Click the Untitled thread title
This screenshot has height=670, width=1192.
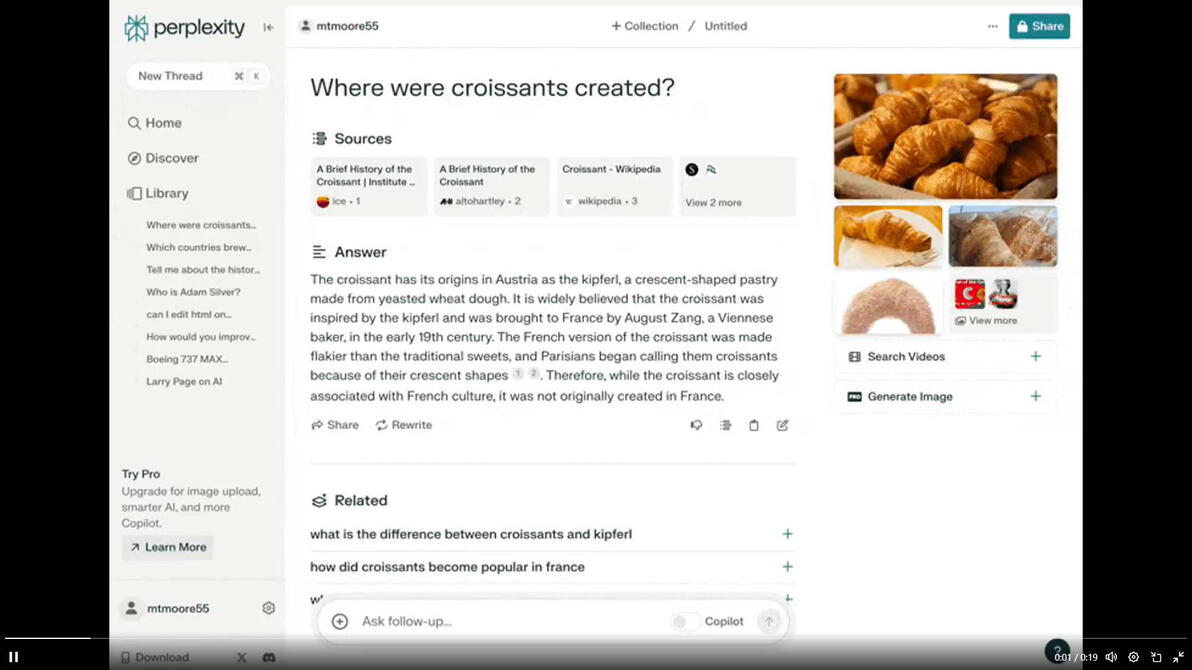pos(725,26)
